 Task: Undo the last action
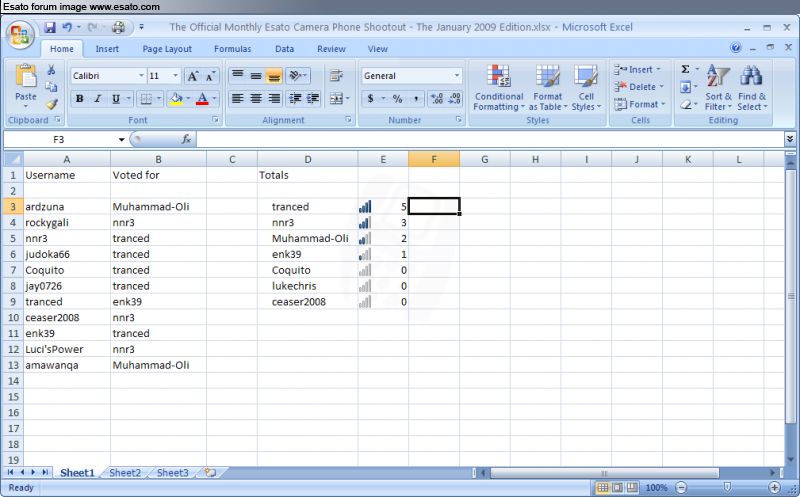pyautogui.click(x=67, y=27)
